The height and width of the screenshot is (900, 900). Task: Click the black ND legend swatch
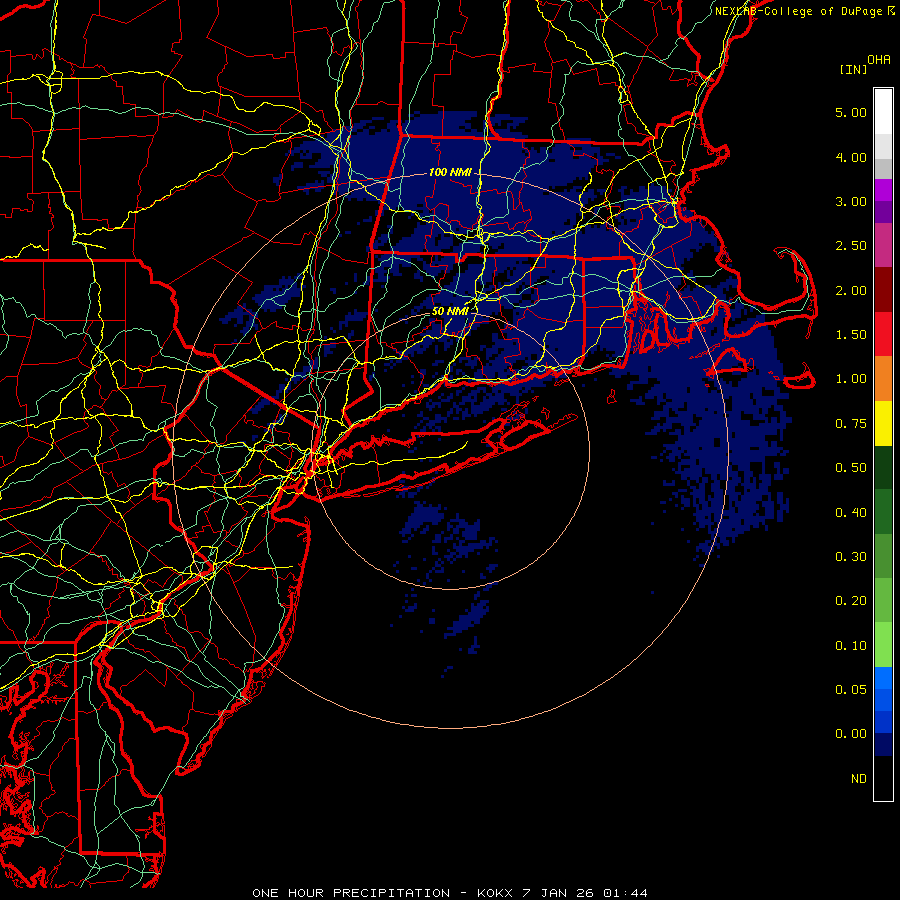pos(883,778)
